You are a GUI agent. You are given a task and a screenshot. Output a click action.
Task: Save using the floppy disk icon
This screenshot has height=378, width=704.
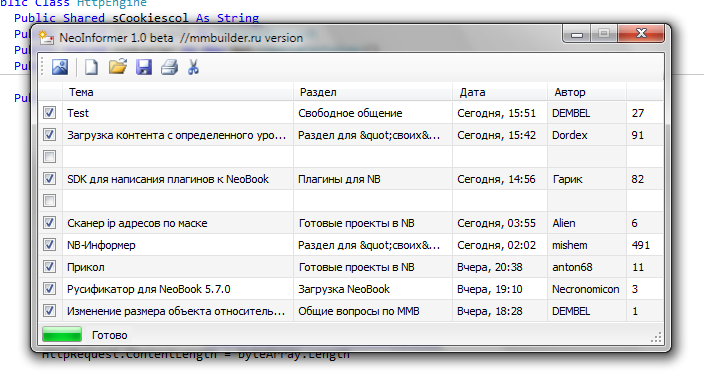[144, 67]
